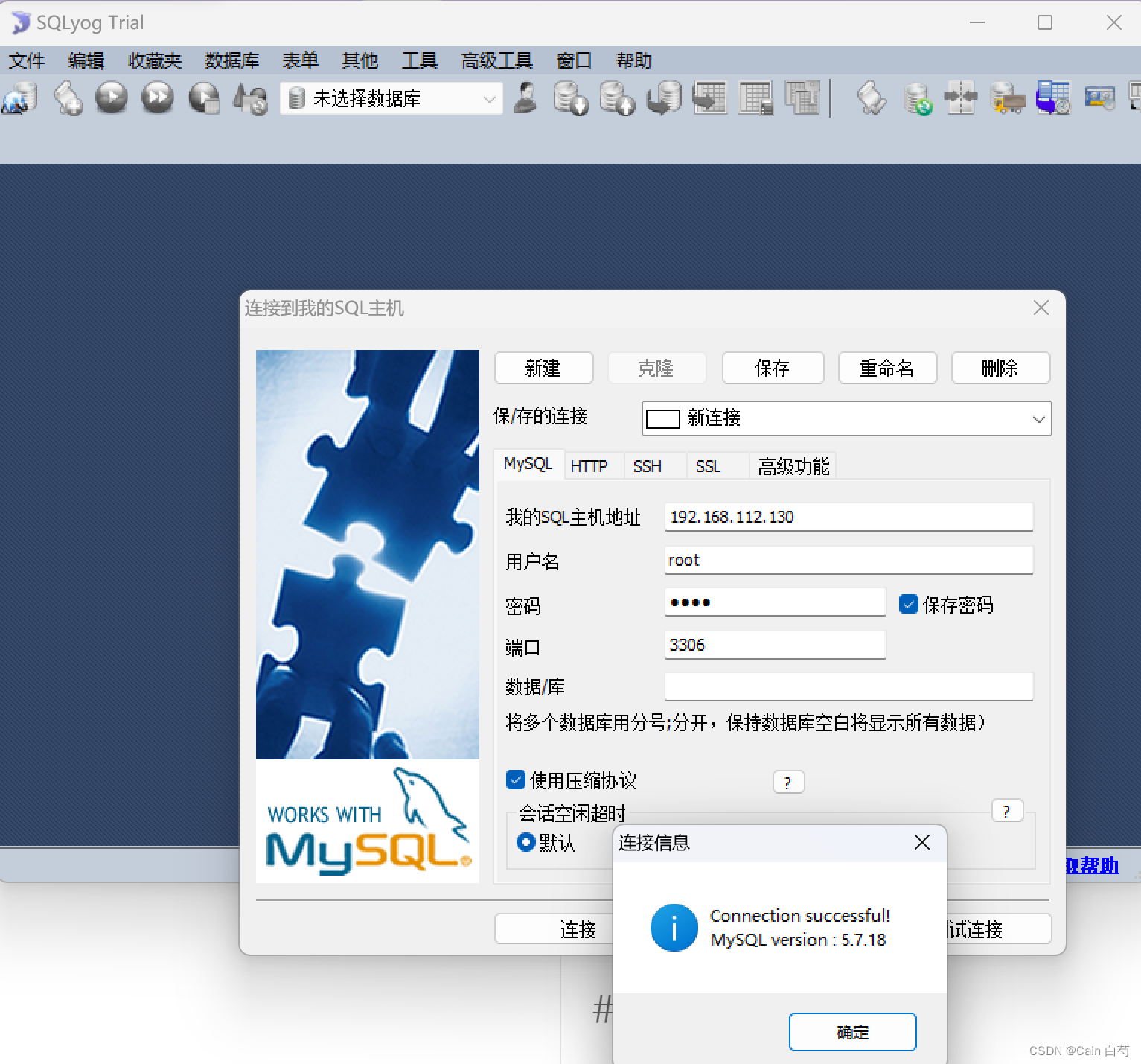Viewport: 1141px width, 1064px height.
Task: Click the SQL host address input field
Action: pos(848,517)
